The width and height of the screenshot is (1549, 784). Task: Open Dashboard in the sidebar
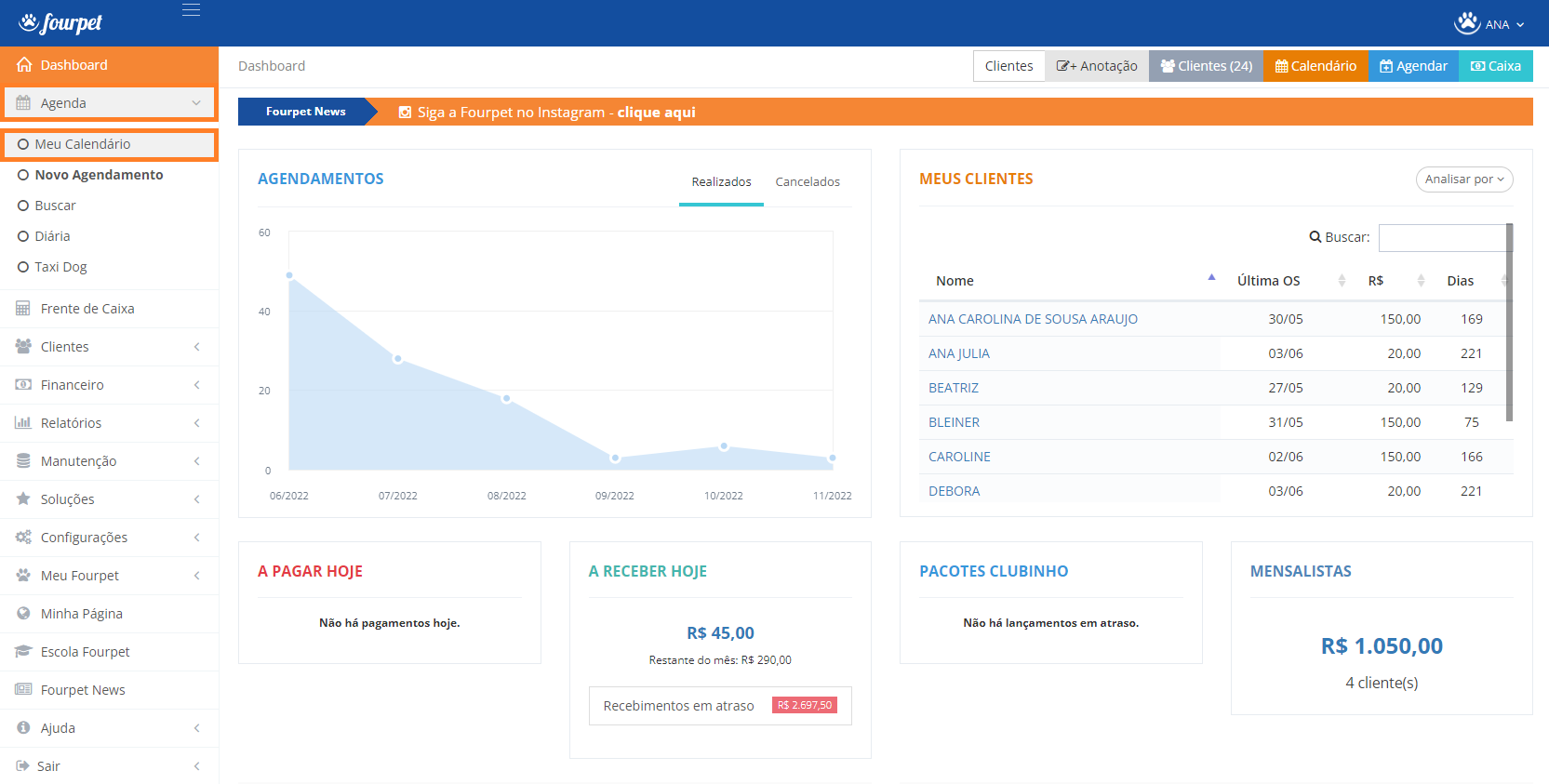coord(109,65)
